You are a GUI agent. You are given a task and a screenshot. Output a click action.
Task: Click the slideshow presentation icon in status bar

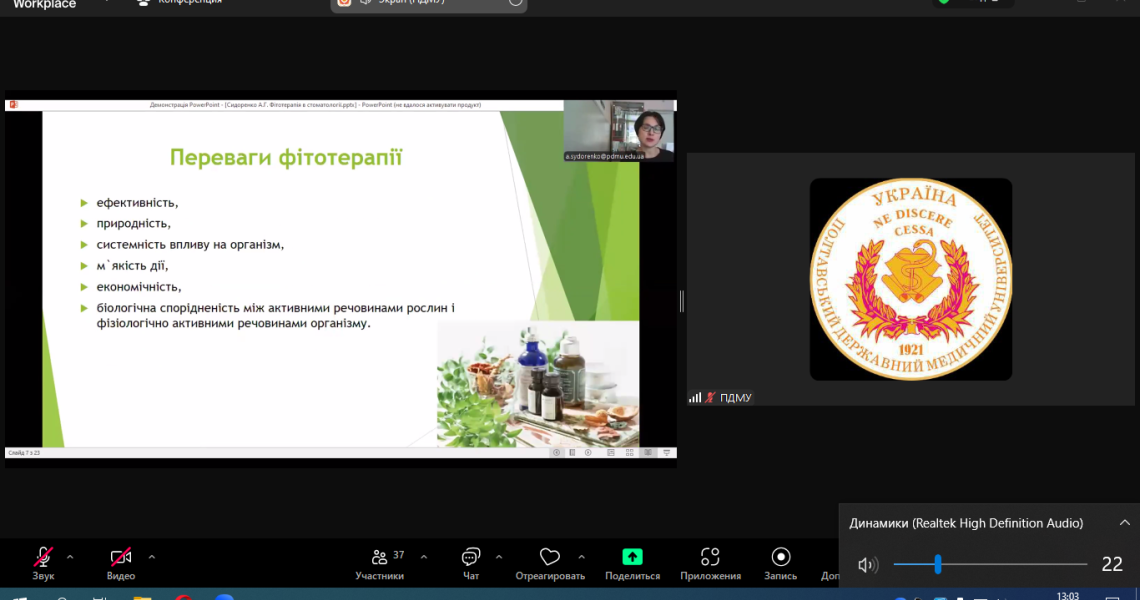pyautogui.click(x=667, y=452)
